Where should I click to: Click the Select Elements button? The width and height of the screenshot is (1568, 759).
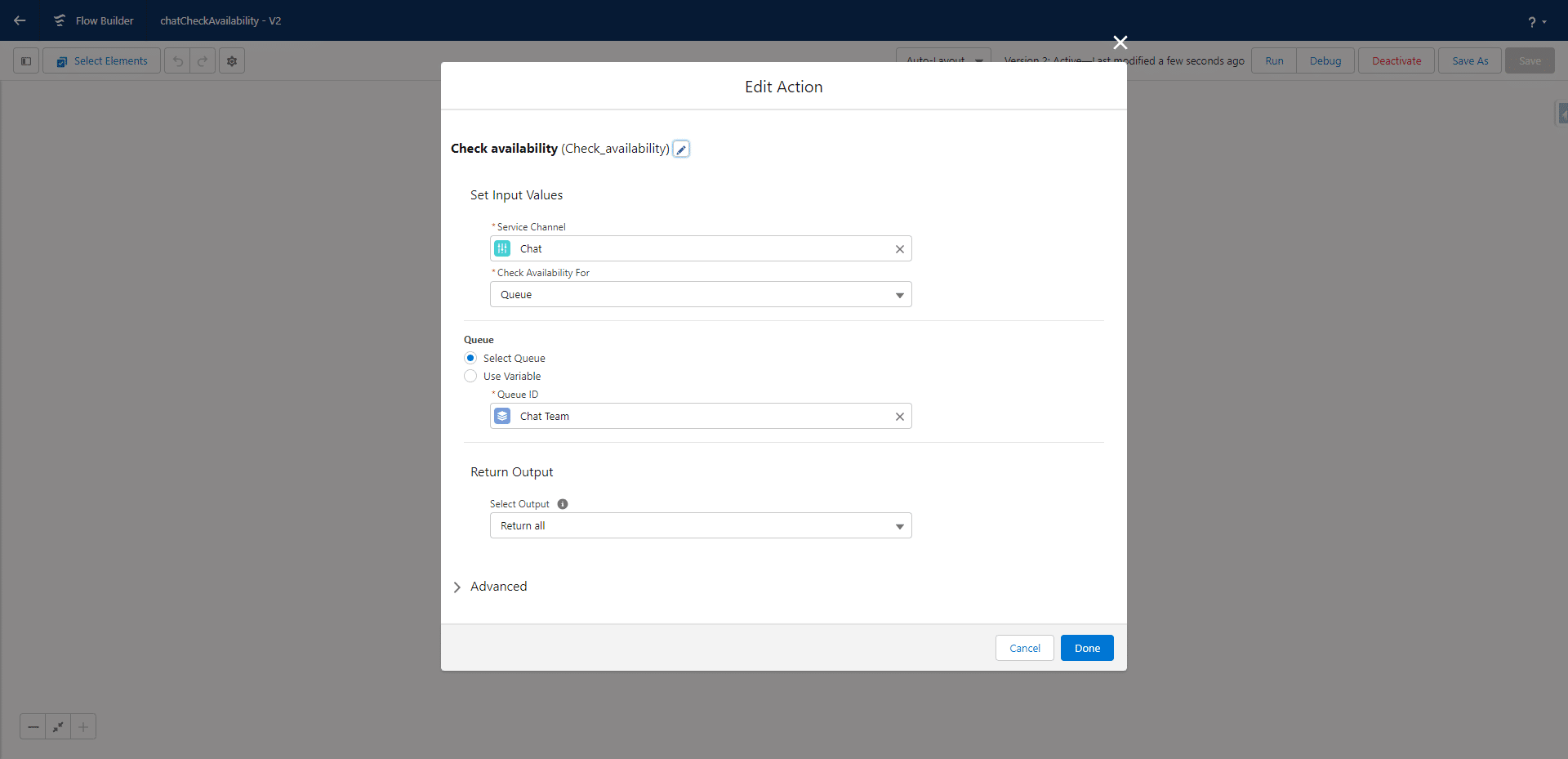click(102, 61)
